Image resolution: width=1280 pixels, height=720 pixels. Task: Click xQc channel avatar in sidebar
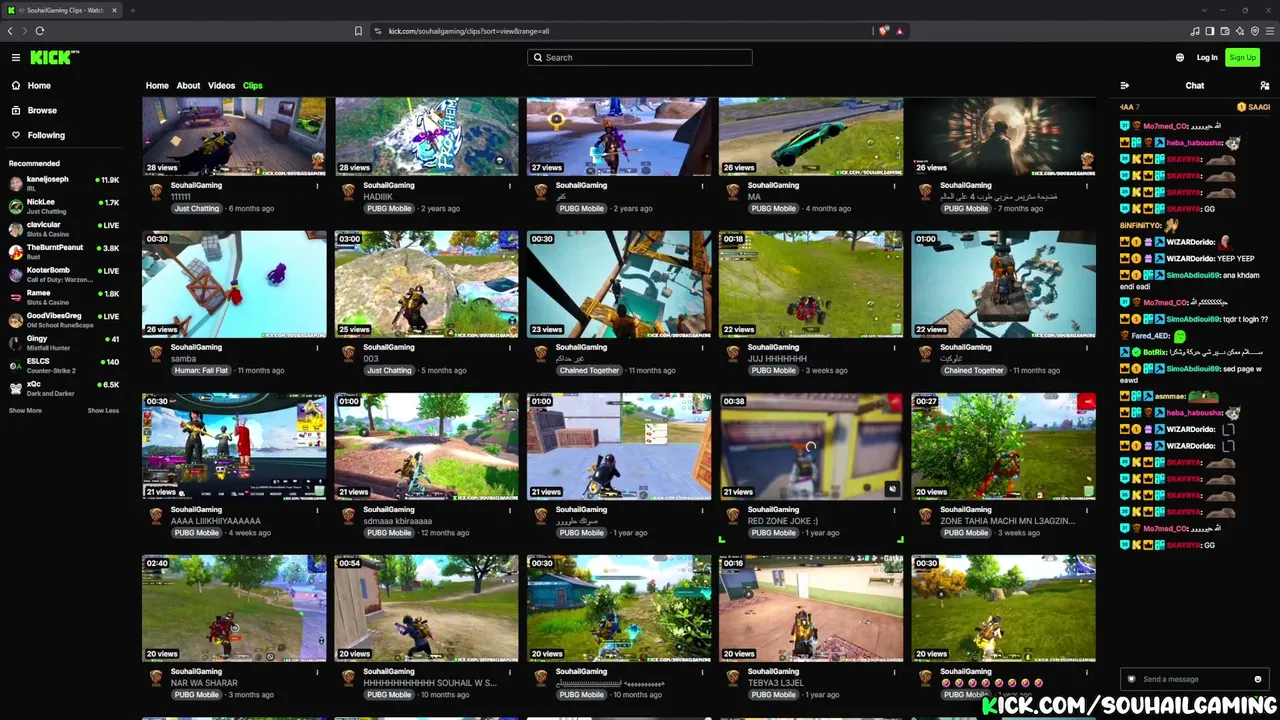coord(16,388)
